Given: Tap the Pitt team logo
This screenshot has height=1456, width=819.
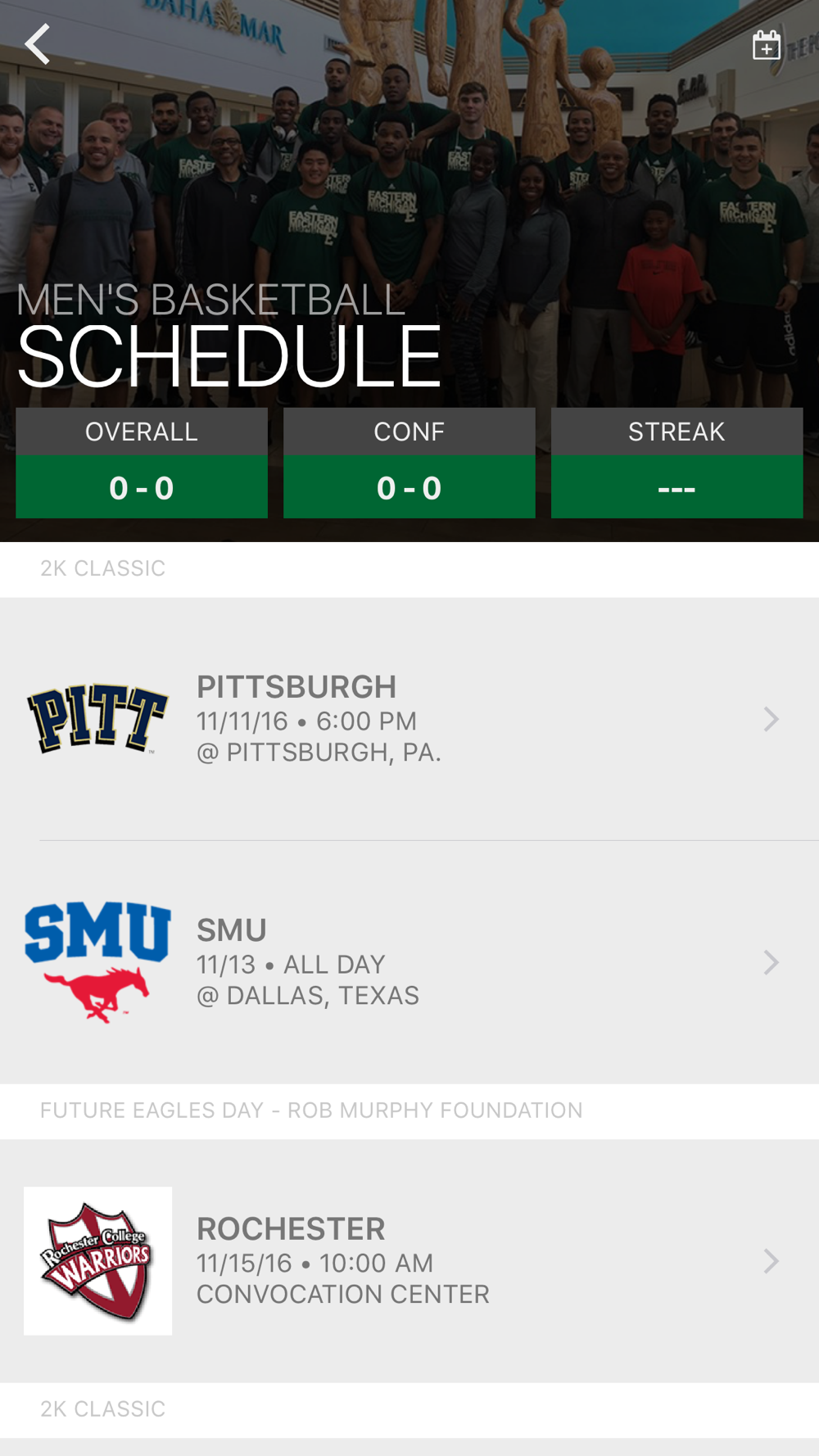Looking at the screenshot, I should pyautogui.click(x=97, y=718).
